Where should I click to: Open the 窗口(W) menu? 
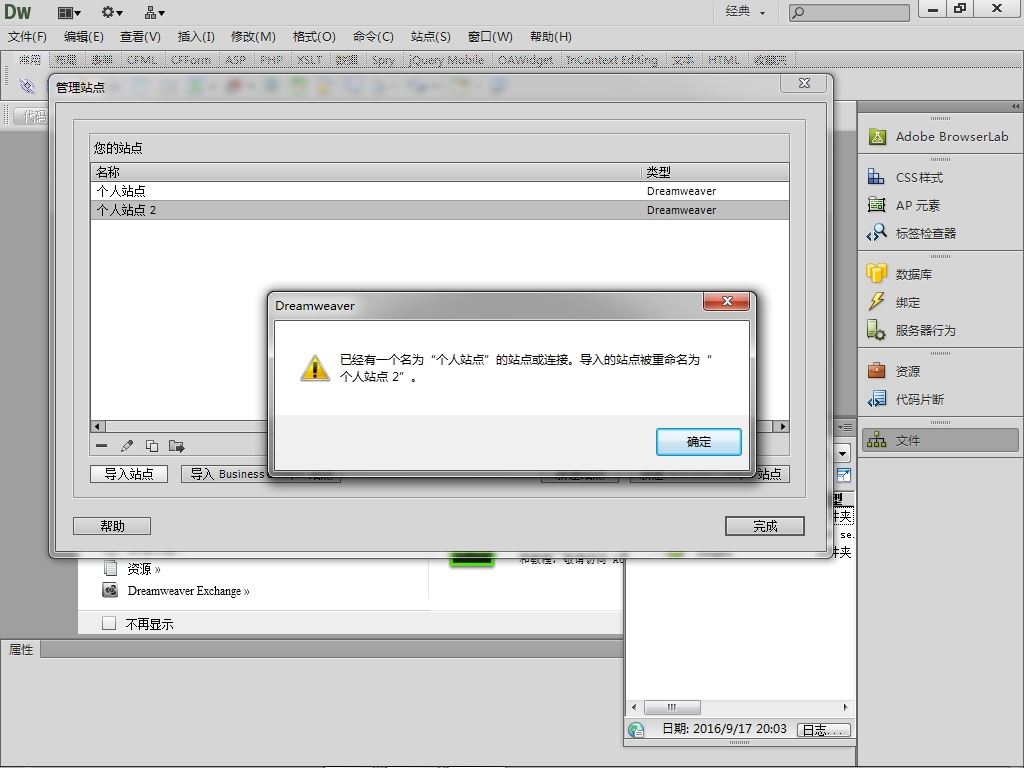click(490, 37)
